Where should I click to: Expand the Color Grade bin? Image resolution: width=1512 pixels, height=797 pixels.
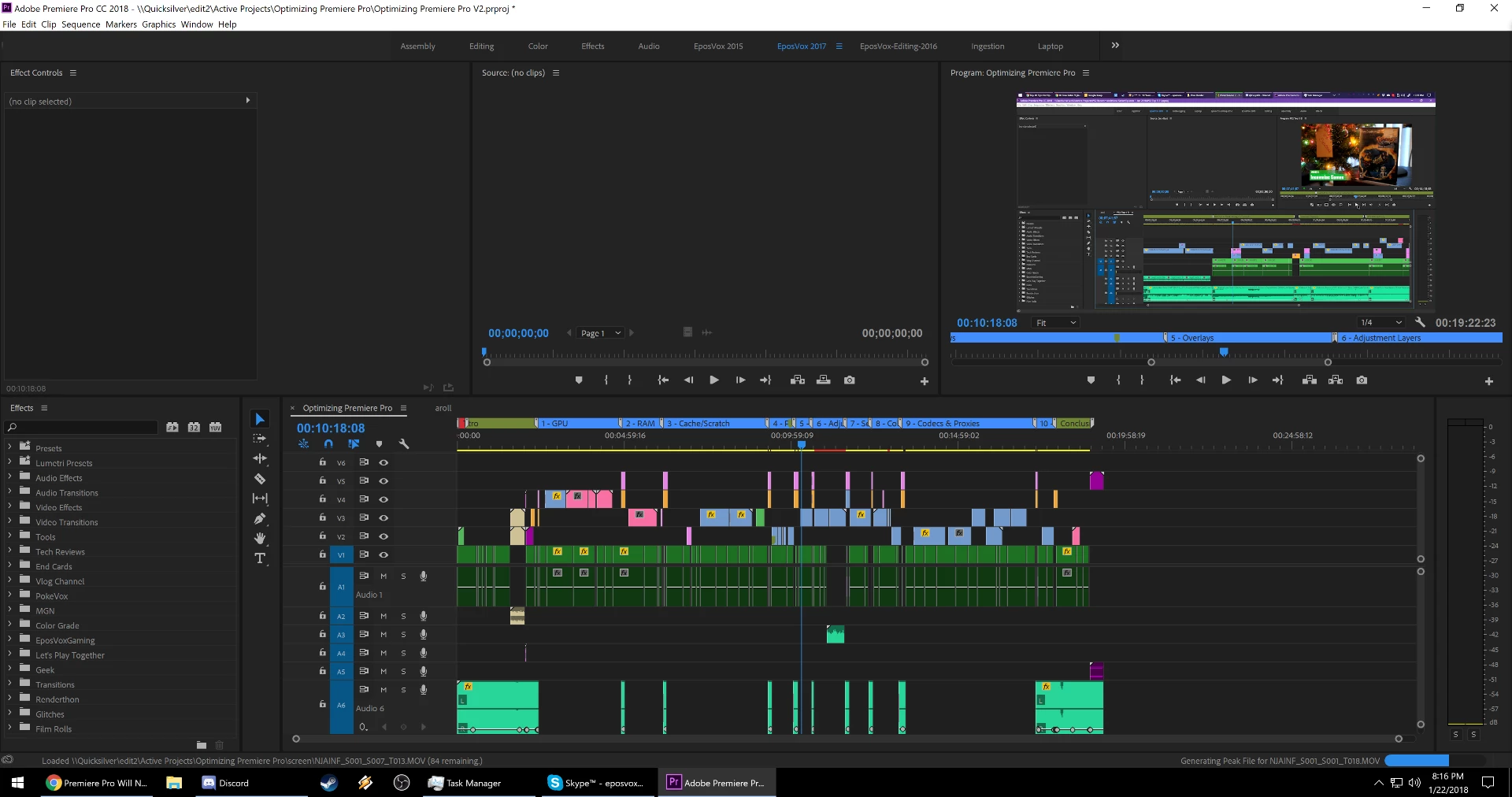click(9, 625)
